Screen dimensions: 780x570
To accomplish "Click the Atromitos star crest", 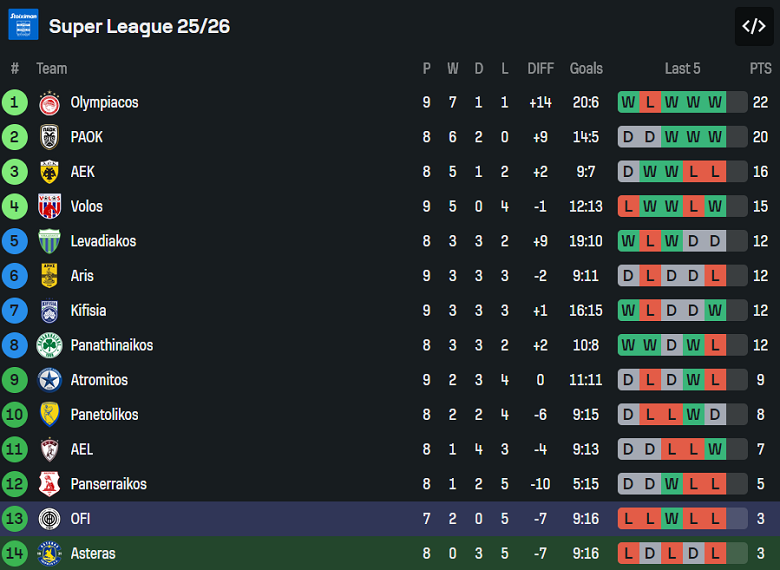I will (x=49, y=380).
